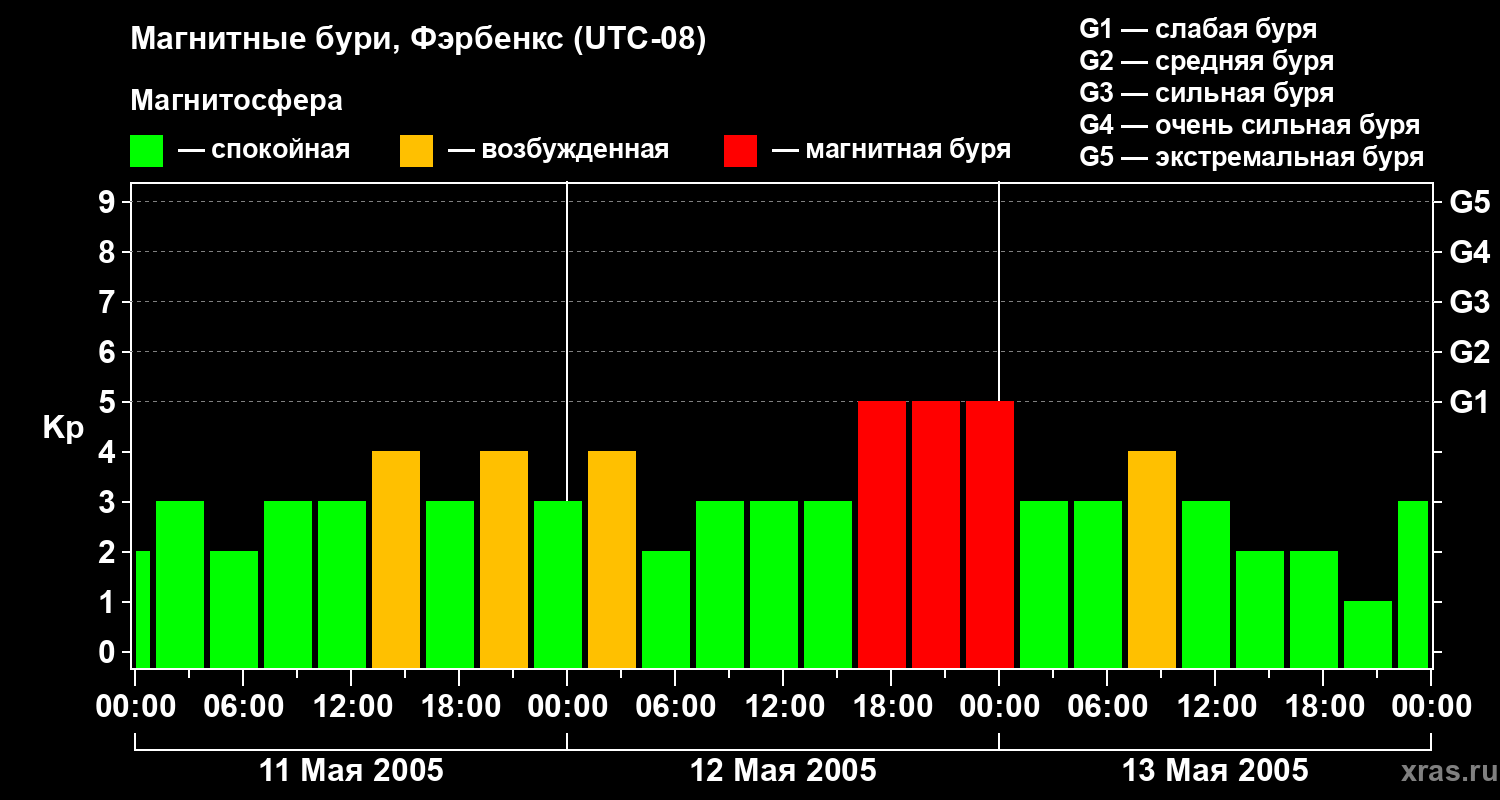The image size is (1500, 800).
Task: Click the right-axis 'G1' label
Action: [1469, 403]
